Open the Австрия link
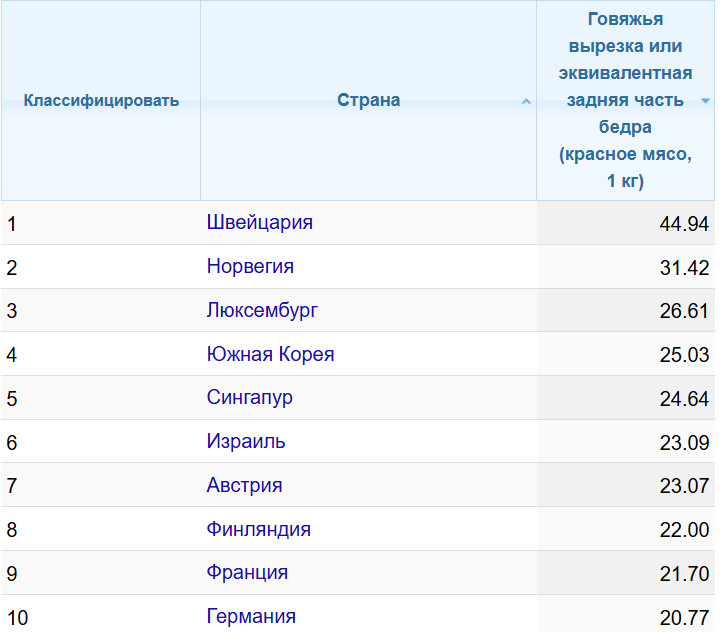 coord(244,485)
